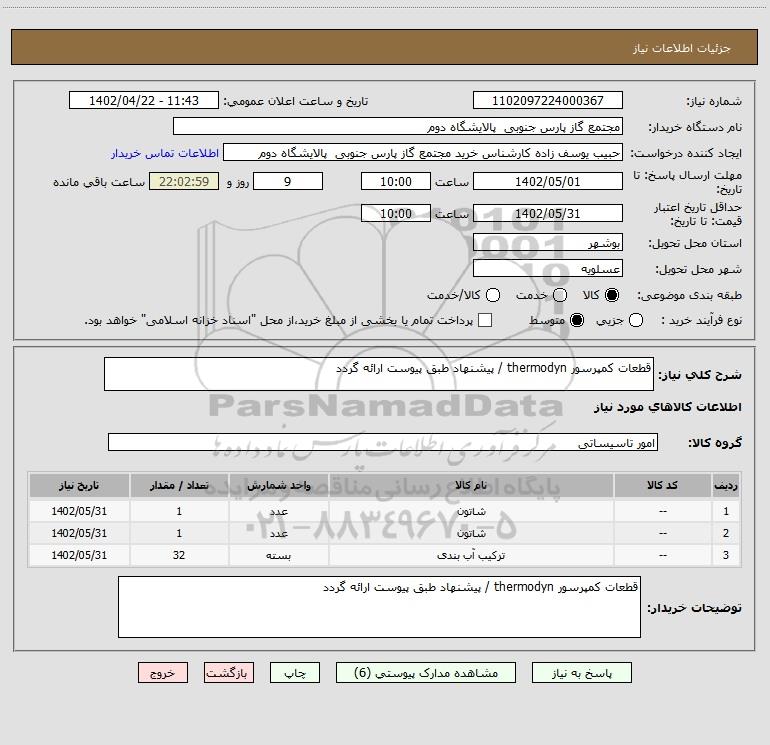770x745 pixels.
Task: Click the date cell in row 3
Action: tap(79, 555)
